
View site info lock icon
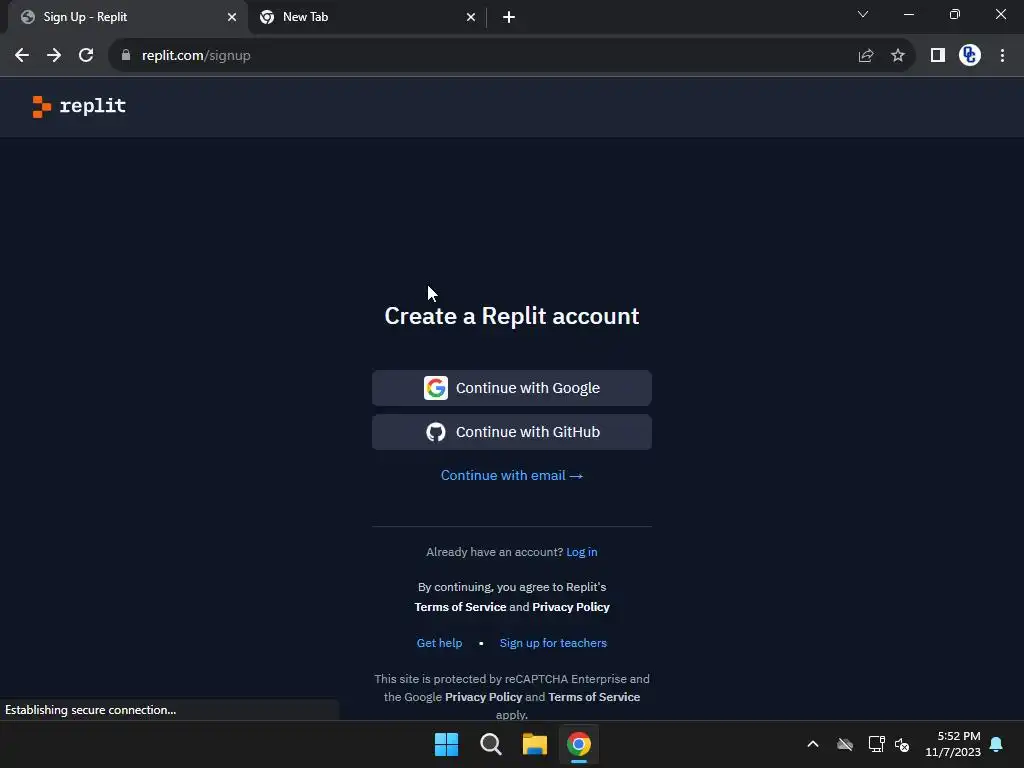(126, 56)
